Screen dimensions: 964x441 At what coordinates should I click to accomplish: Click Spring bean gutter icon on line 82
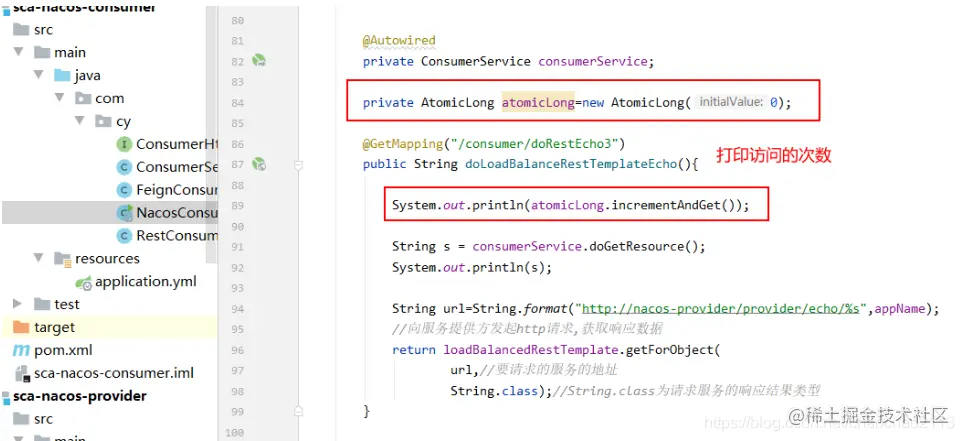[259, 61]
